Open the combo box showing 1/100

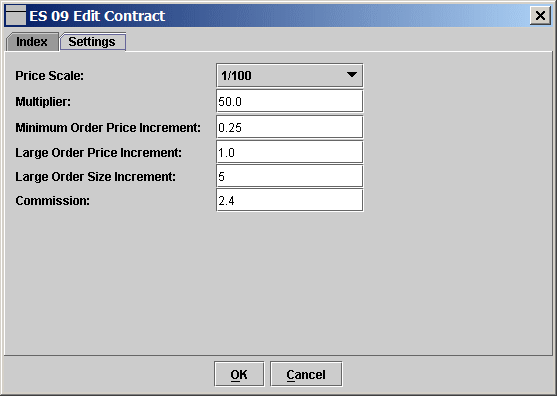290,75
